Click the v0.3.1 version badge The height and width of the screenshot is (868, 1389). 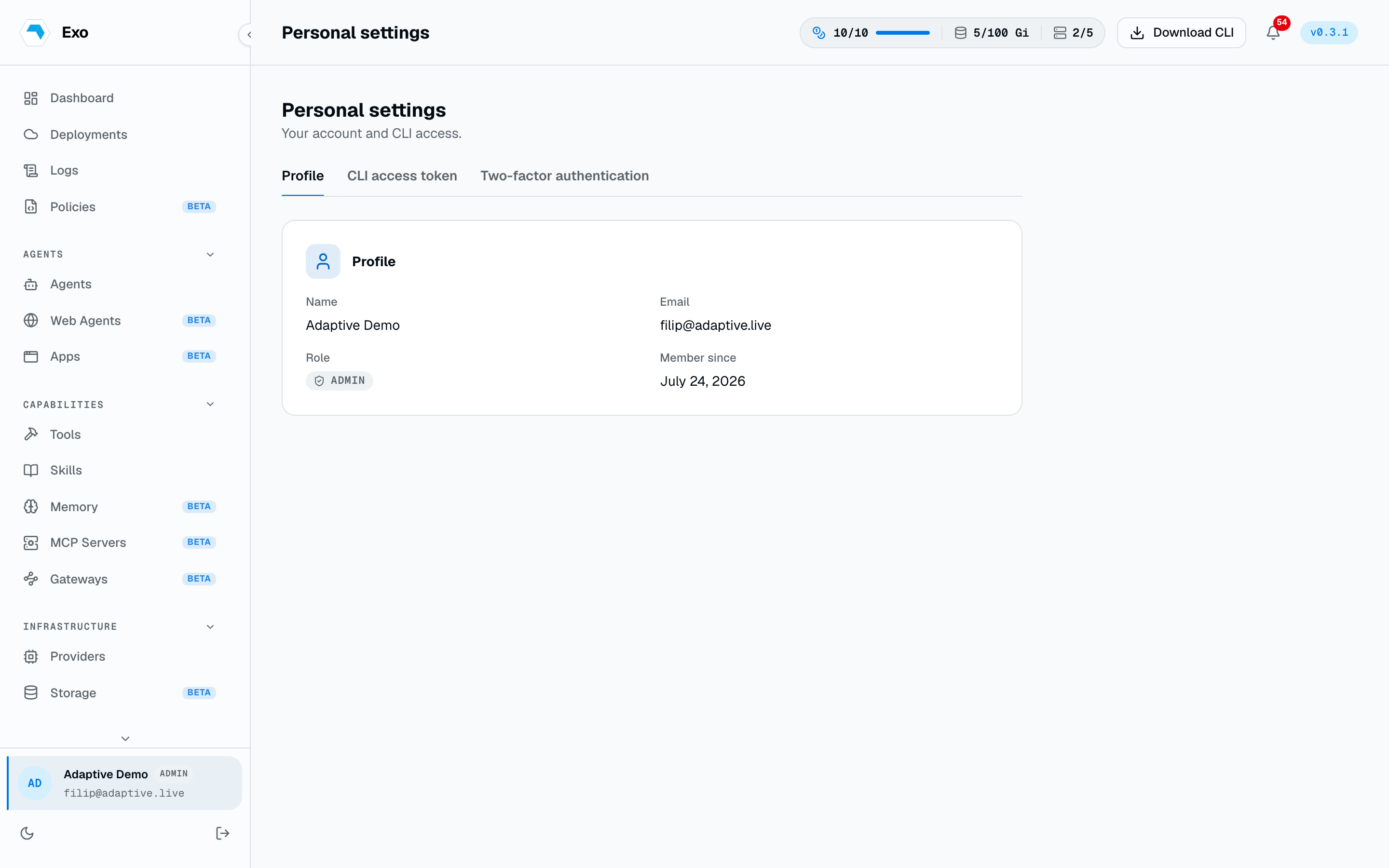[x=1329, y=33]
